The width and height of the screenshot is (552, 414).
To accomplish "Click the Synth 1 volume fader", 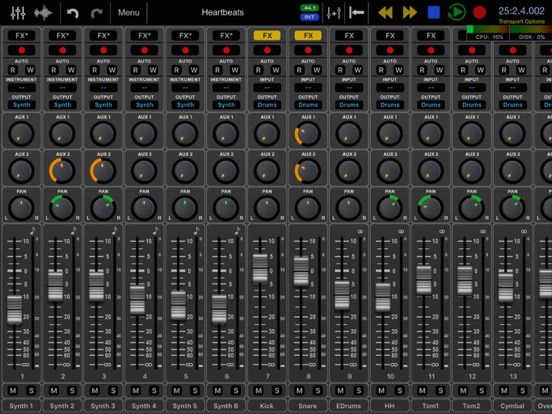I will tap(14, 310).
